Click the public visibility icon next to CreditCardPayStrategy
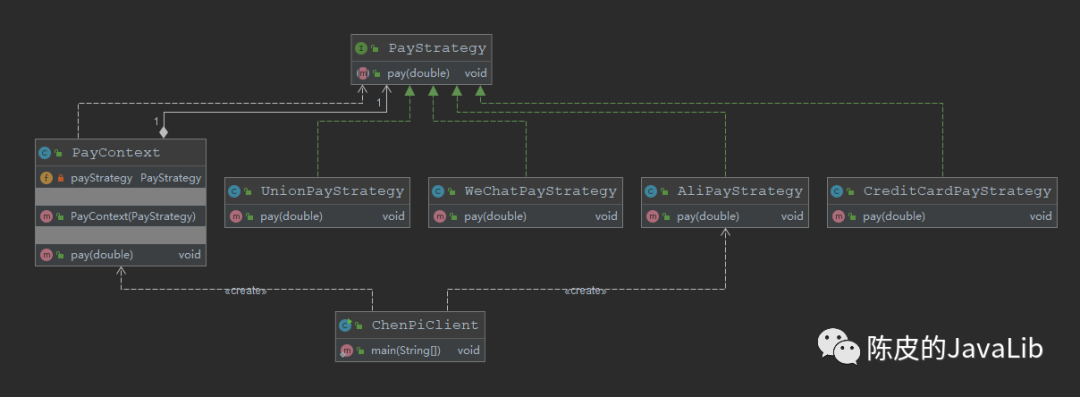The height and width of the screenshot is (397, 1080). point(851,192)
